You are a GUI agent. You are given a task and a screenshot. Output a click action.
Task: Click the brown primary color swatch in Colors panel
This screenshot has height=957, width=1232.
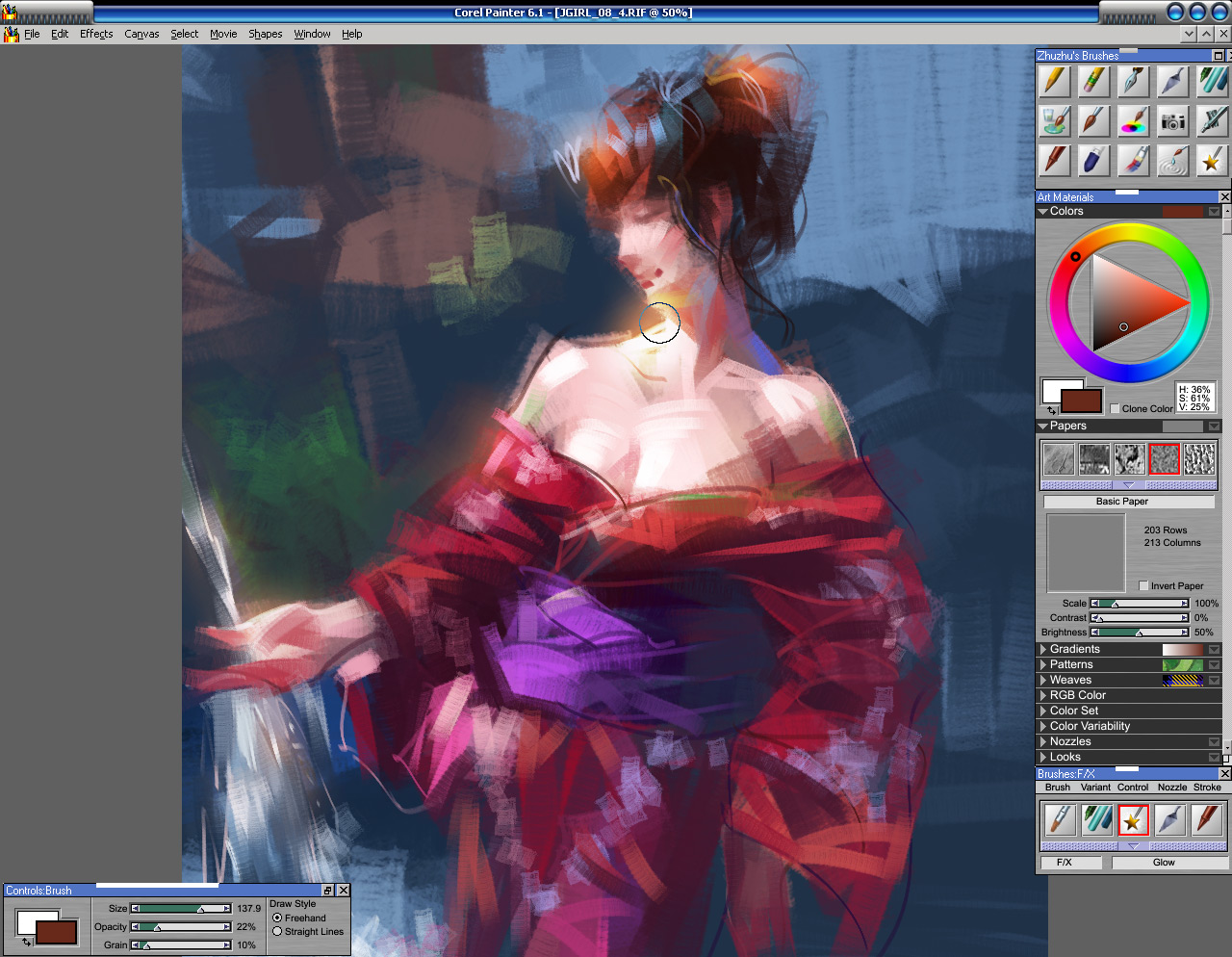click(x=1082, y=401)
